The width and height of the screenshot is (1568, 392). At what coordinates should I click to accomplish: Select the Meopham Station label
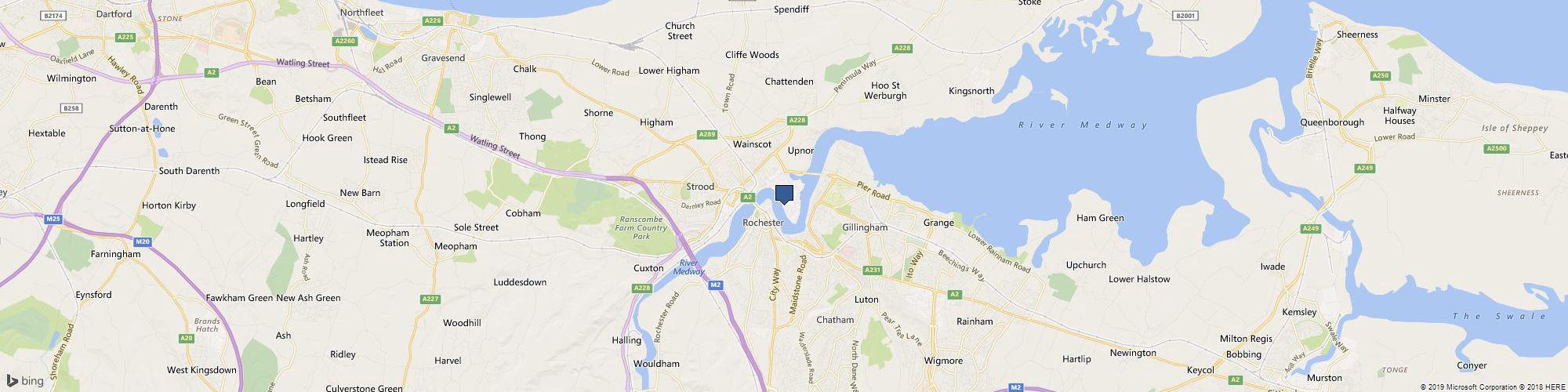(388, 238)
